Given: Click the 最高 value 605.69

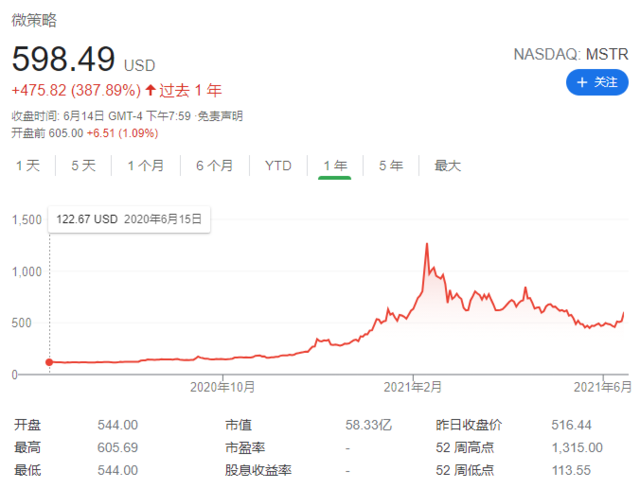Looking at the screenshot, I should click(x=118, y=447).
